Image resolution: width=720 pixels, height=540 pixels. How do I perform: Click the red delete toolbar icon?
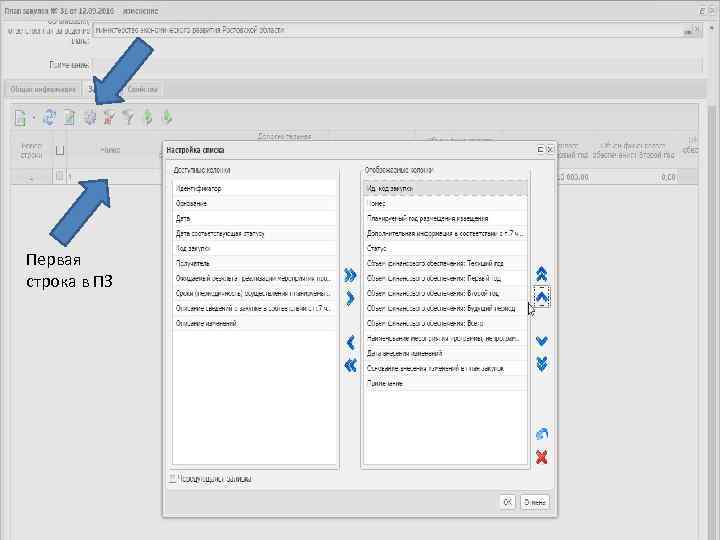[109, 118]
